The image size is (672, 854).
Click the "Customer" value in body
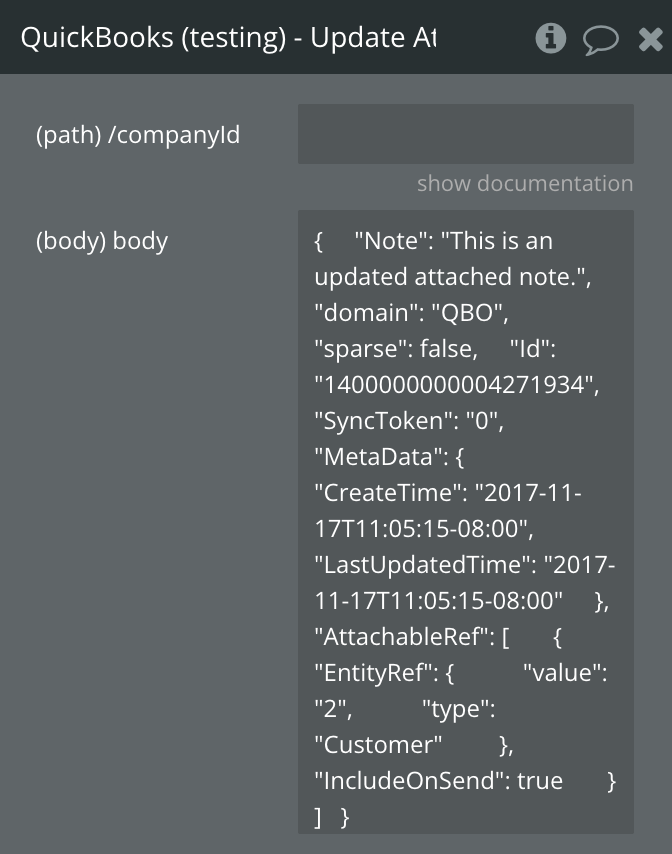pyautogui.click(x=378, y=745)
